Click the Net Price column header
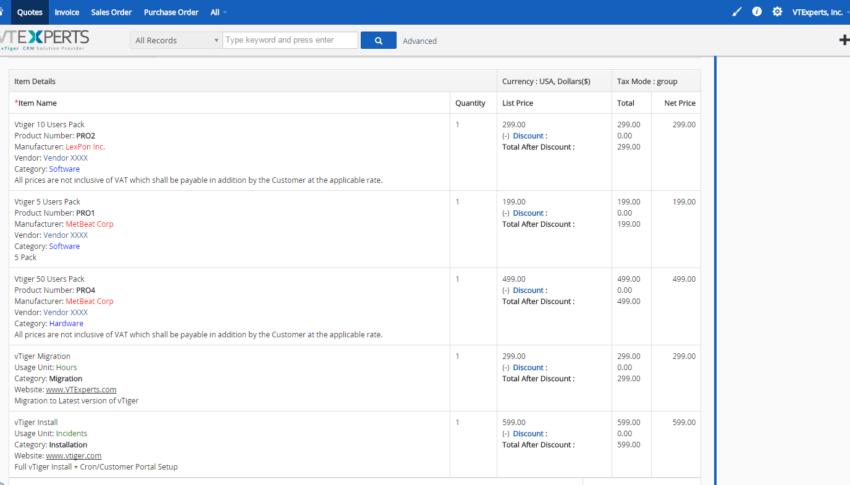 (x=680, y=103)
